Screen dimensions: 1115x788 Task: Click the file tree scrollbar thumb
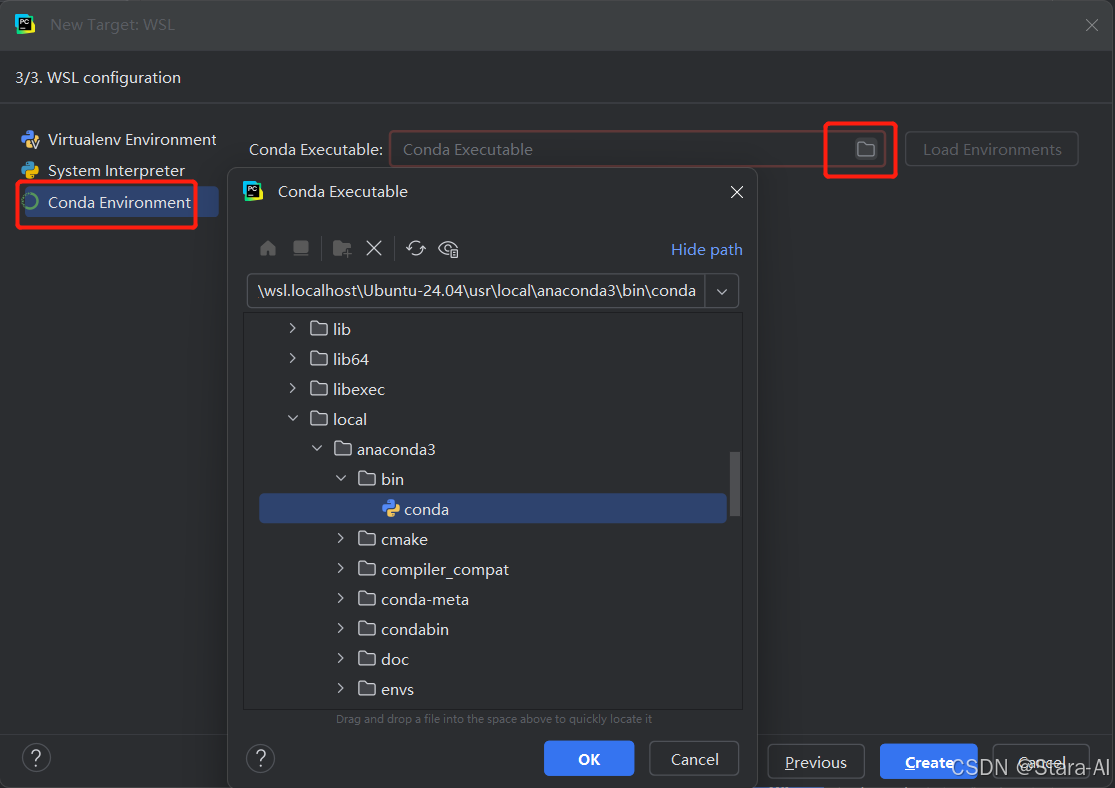coord(735,484)
